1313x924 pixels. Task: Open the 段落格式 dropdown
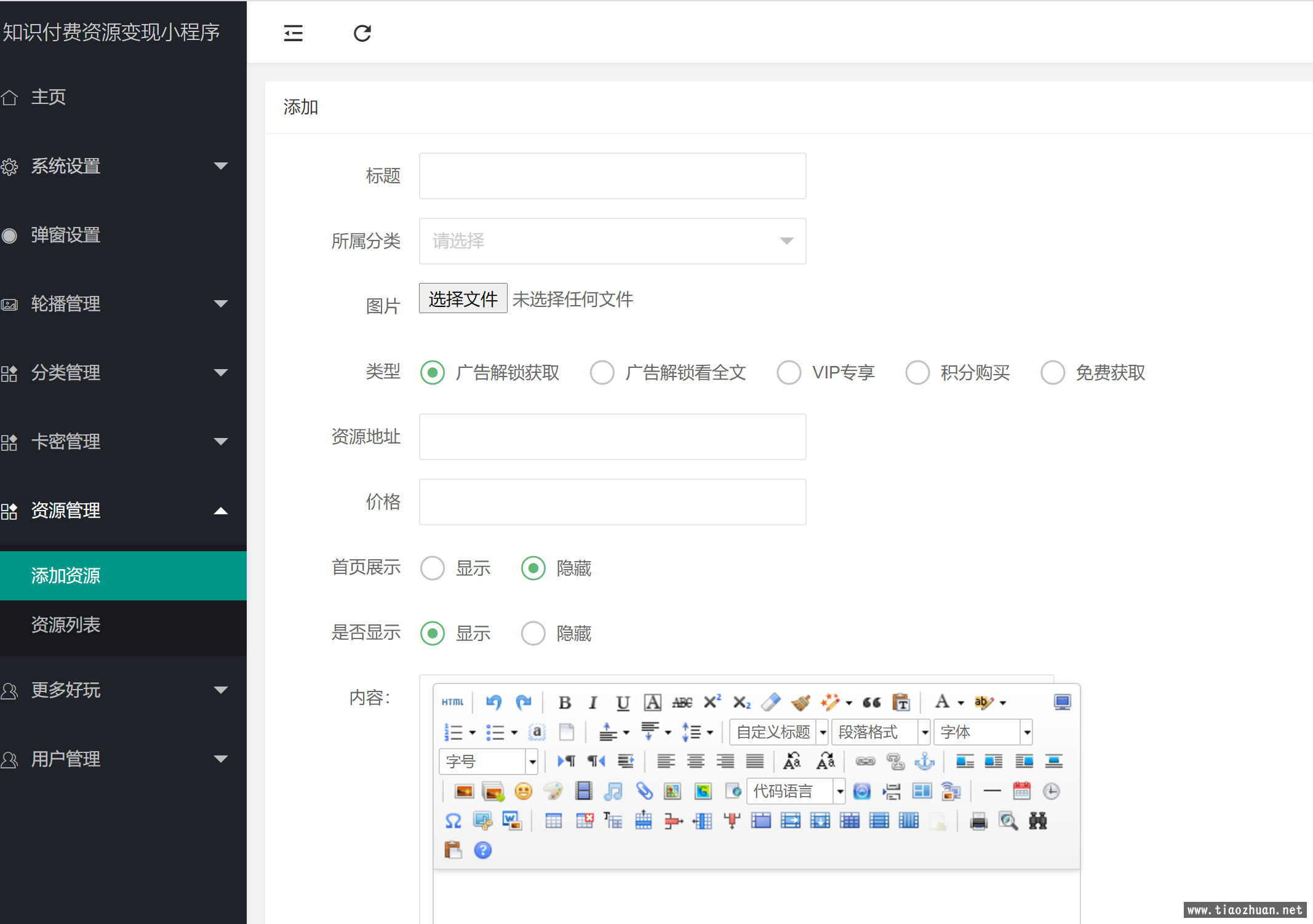[x=880, y=732]
